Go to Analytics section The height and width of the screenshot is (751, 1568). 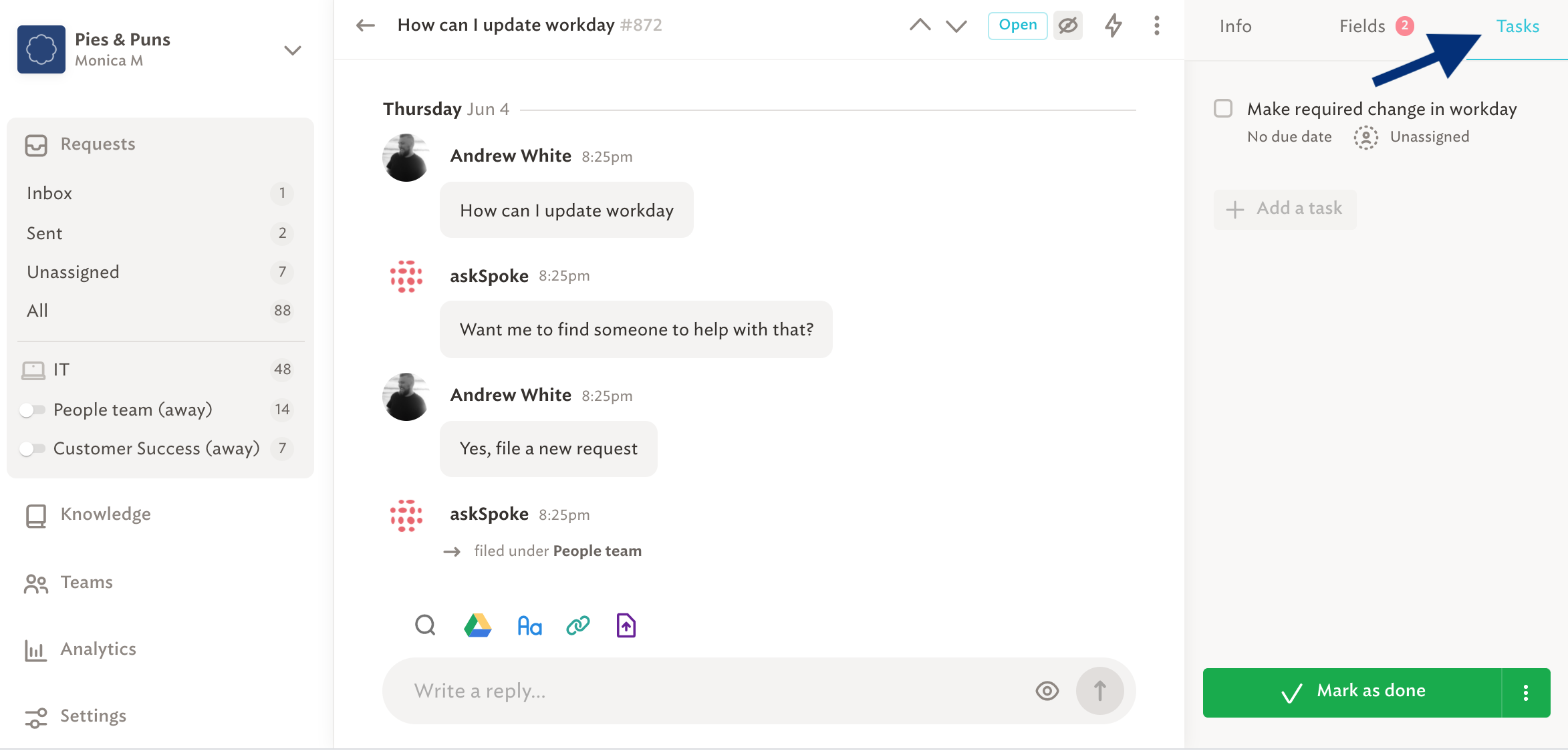pyautogui.click(x=98, y=649)
